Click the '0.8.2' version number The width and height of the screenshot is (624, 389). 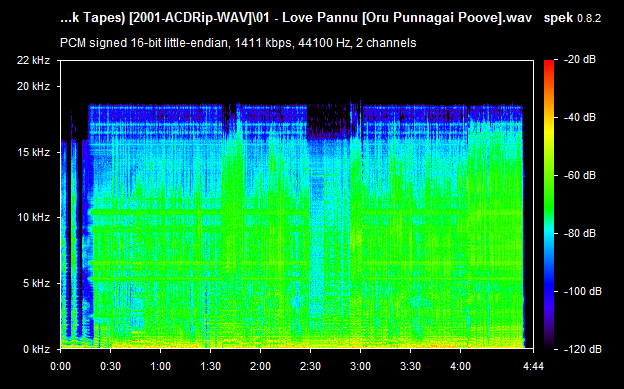coord(589,18)
